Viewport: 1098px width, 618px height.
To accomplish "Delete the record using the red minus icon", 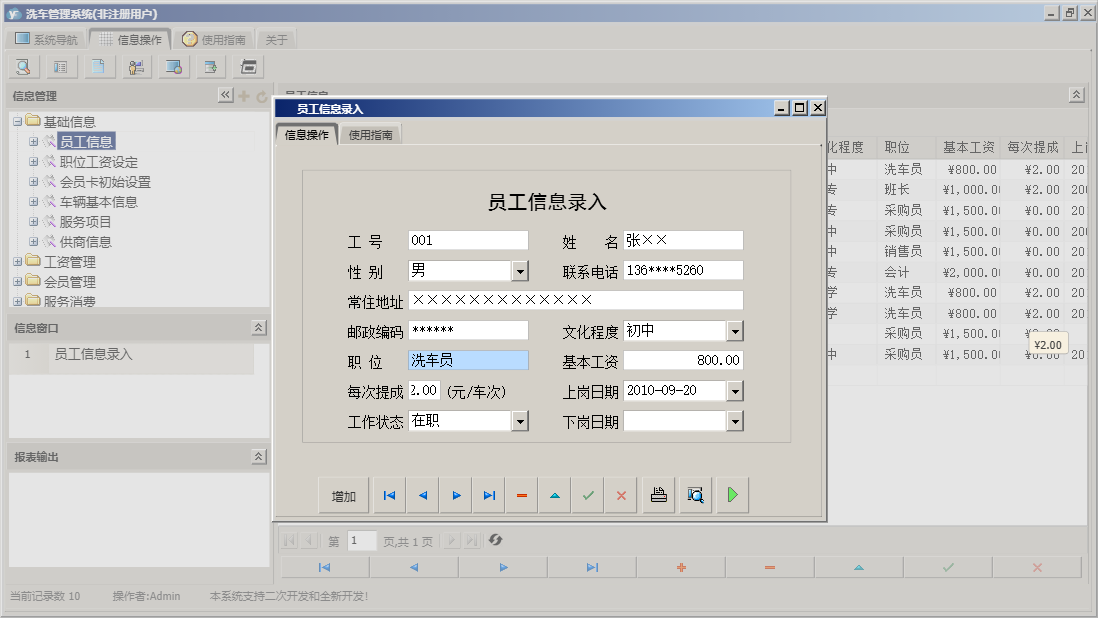I will pos(521,494).
